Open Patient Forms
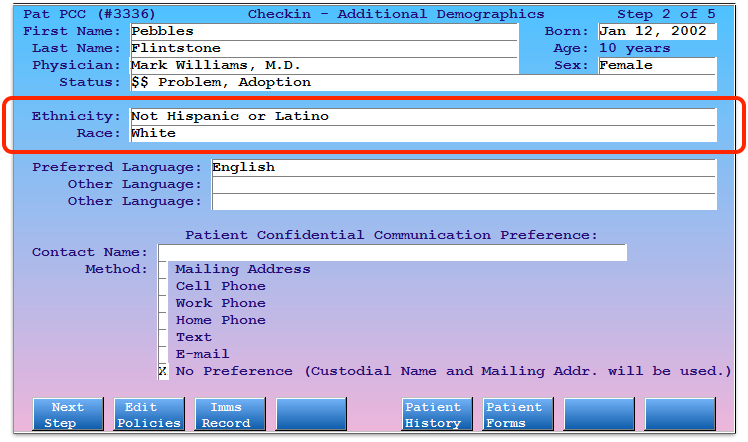748x442 pixels. tap(518, 414)
